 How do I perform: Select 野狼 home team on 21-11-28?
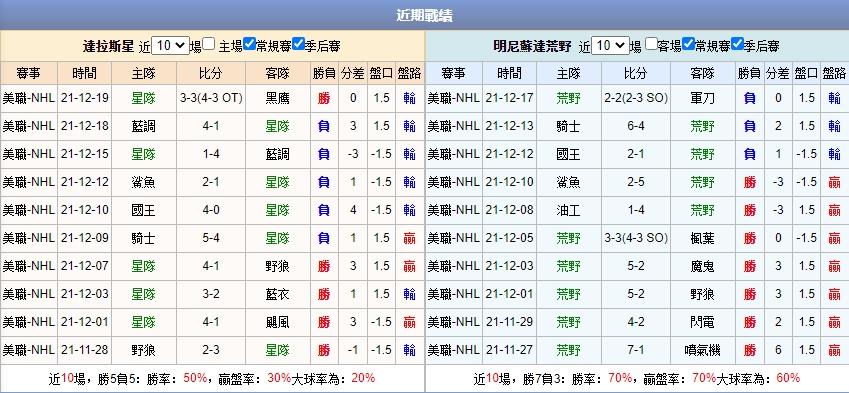tap(143, 350)
